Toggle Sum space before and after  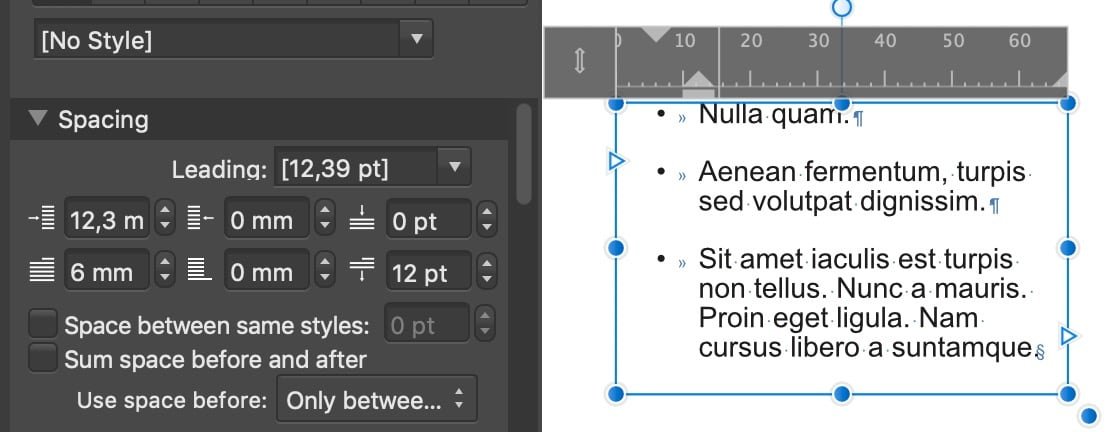(43, 357)
